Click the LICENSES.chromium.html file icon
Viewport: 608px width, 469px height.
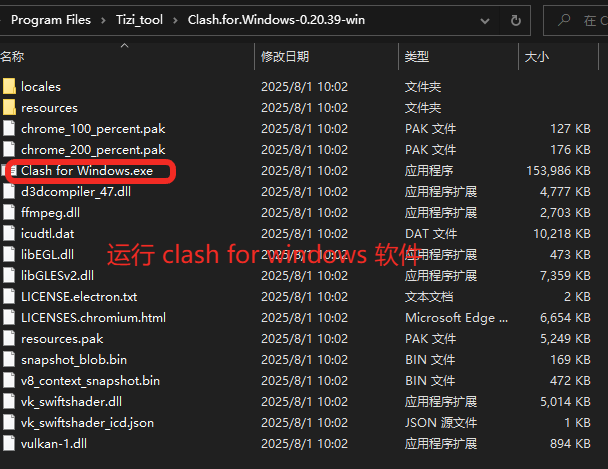pos(10,318)
